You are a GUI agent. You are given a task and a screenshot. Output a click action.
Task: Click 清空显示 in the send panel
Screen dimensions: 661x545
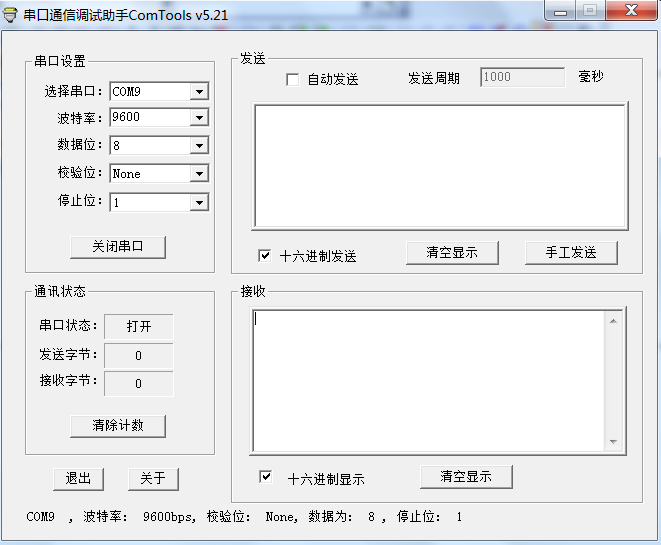[452, 253]
